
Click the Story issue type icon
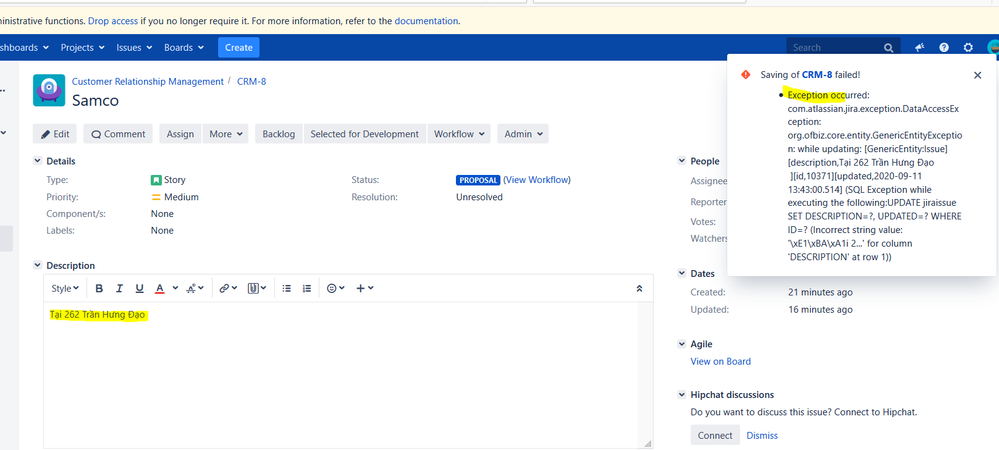point(156,180)
